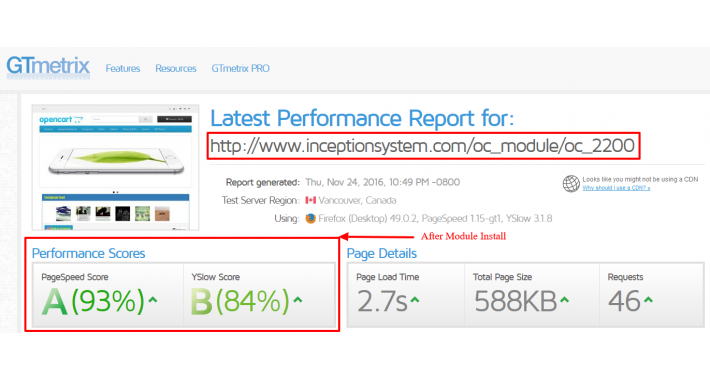Image resolution: width=710 pixels, height=380 pixels.
Task: Click the Canada flag icon
Action: tap(311, 200)
